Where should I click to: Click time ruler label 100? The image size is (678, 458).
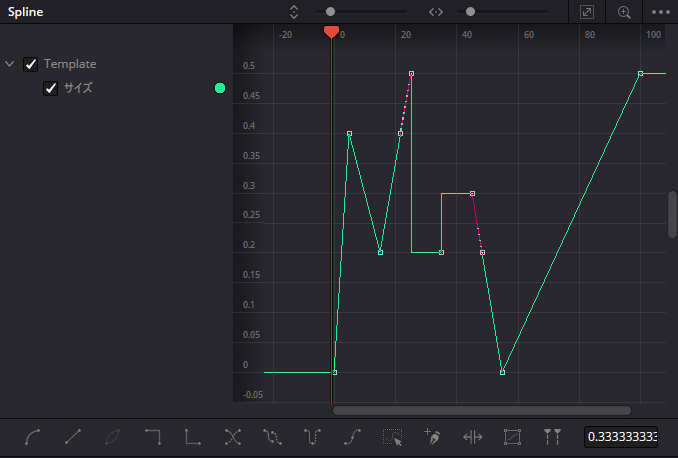[653, 35]
